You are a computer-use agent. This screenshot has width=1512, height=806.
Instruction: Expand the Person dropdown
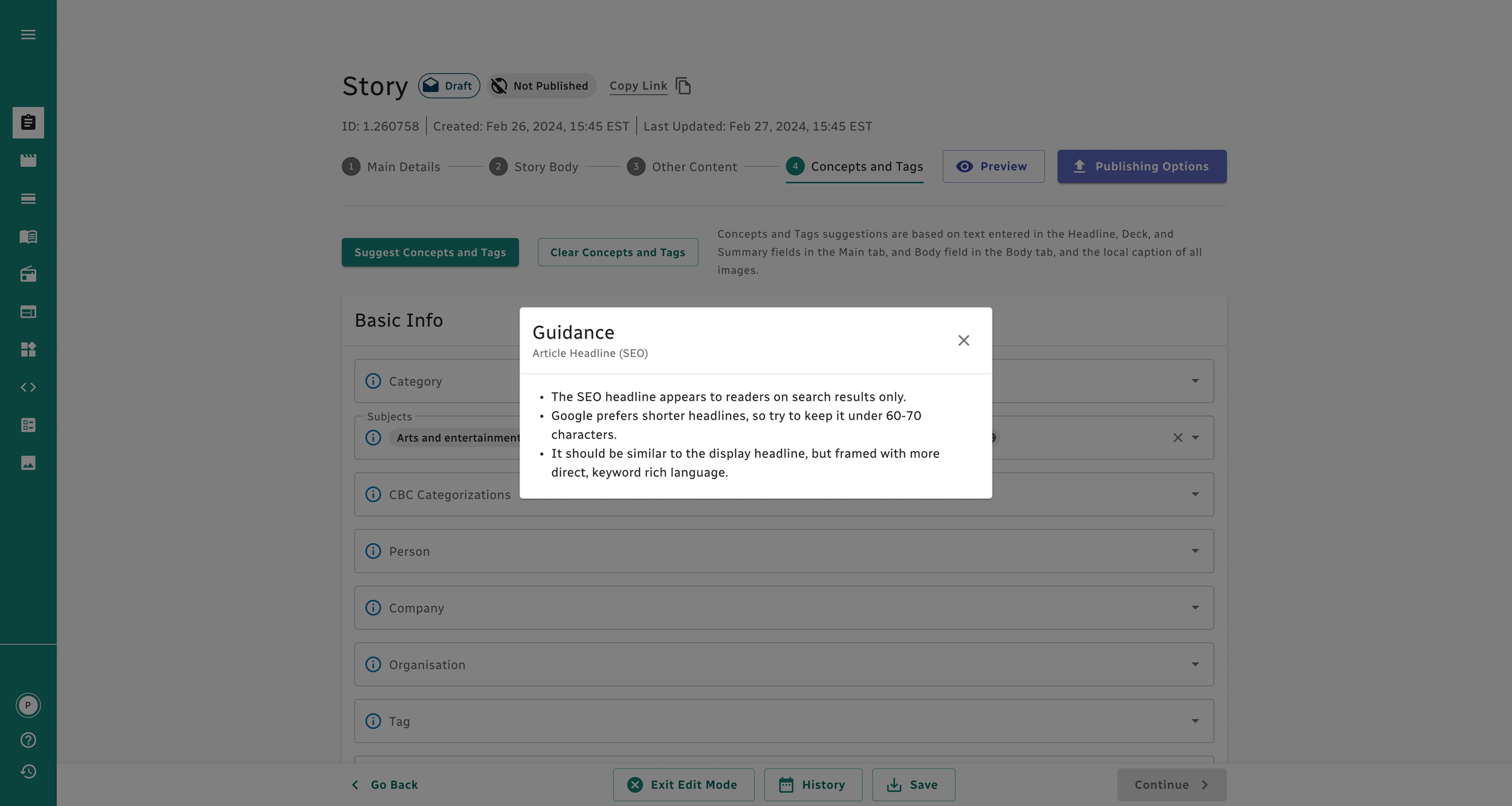1195,551
